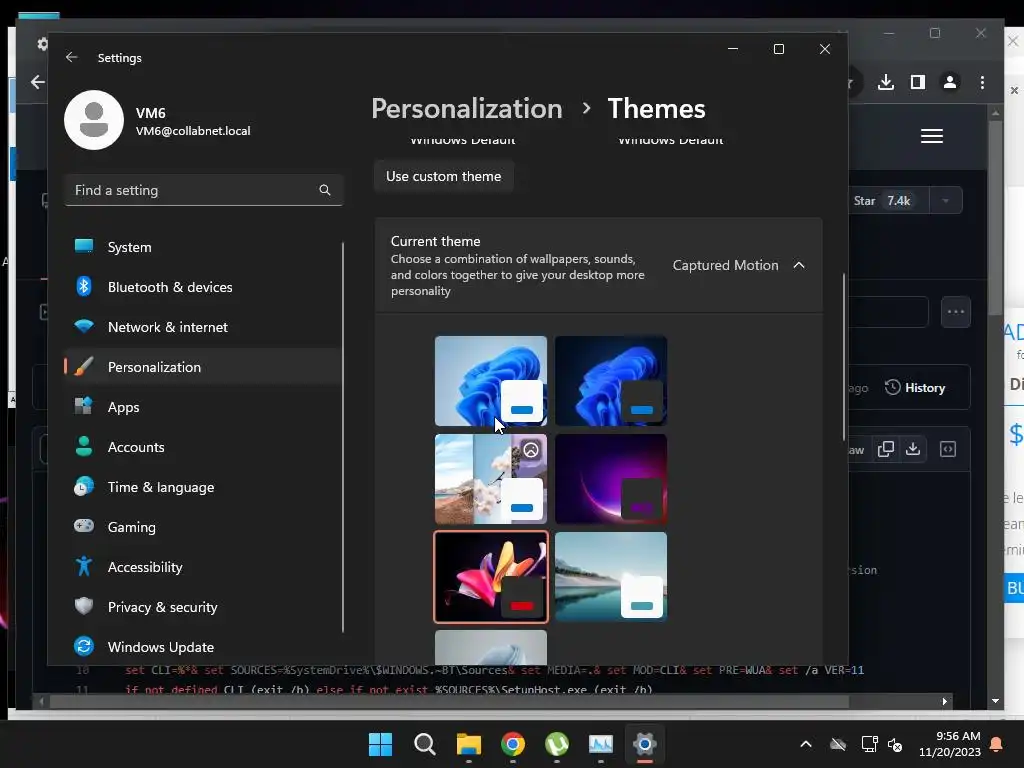Click the VM6 profile avatar
This screenshot has height=768, width=1024.
[94, 120]
